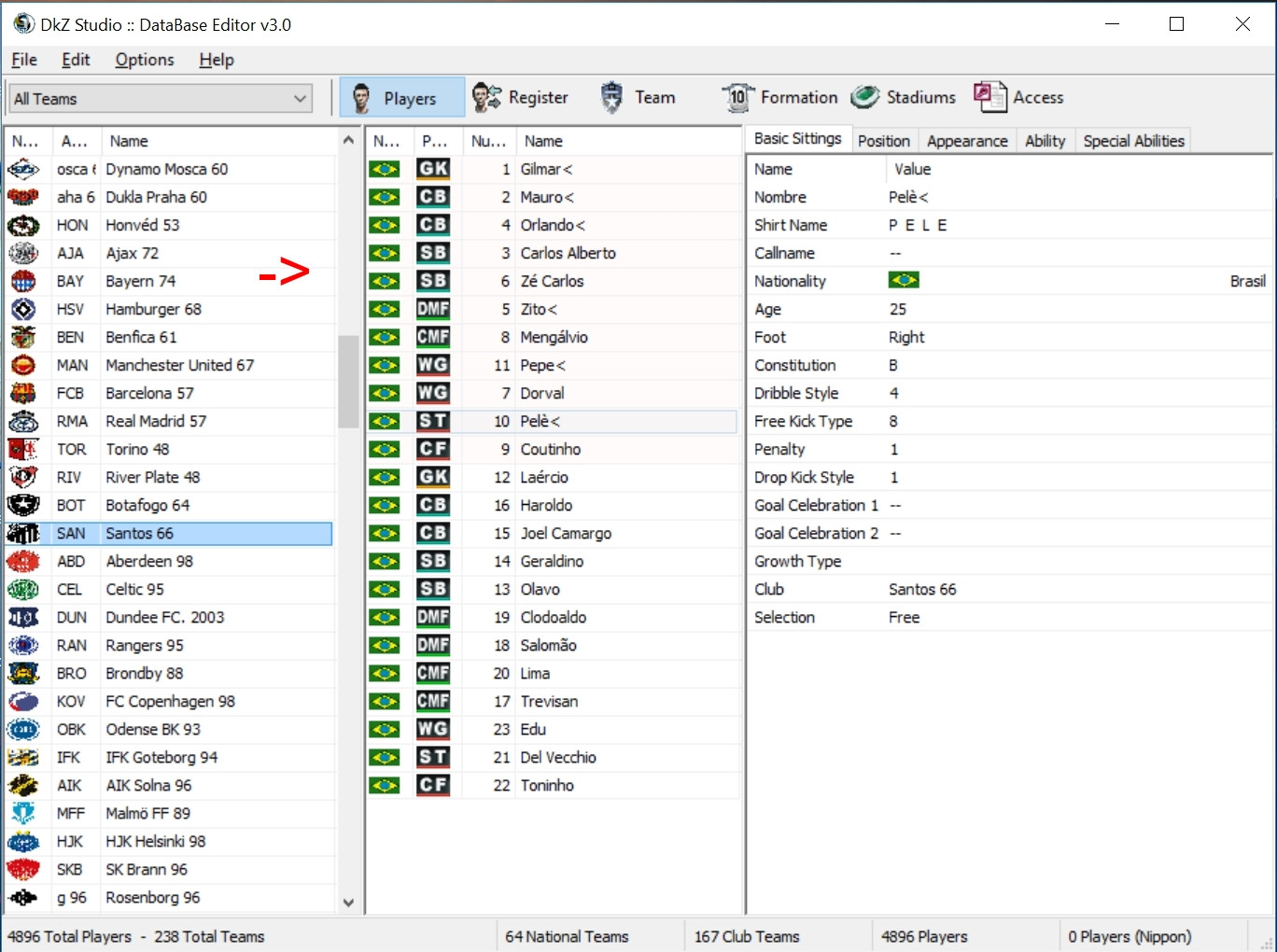Click the Bayern 74 team crest
The image size is (1277, 952).
[23, 281]
